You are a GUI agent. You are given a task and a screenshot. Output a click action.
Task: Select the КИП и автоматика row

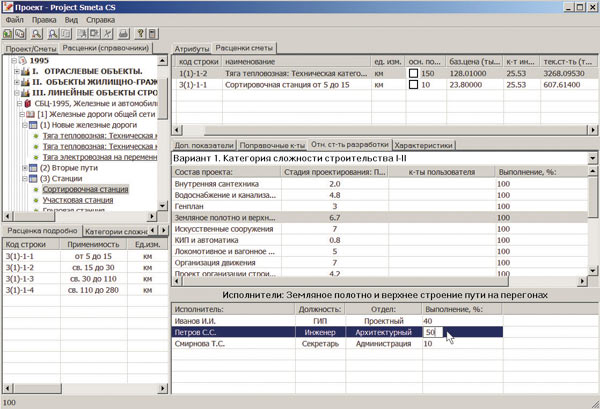tap(380, 240)
